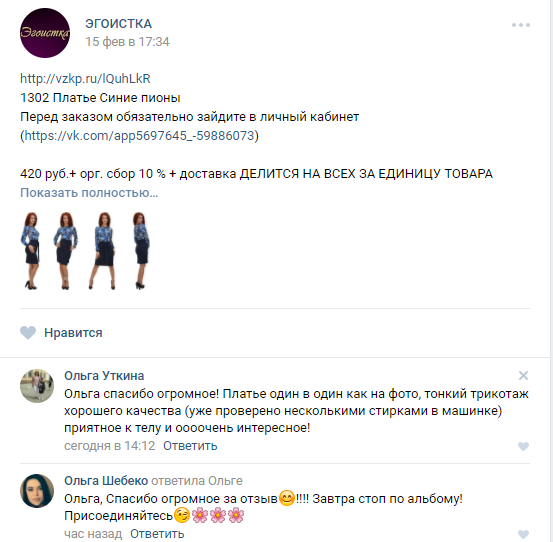Image resolution: width=553 pixels, height=542 pixels.
Task: Open the third dress photo thumbnail
Action: click(103, 251)
